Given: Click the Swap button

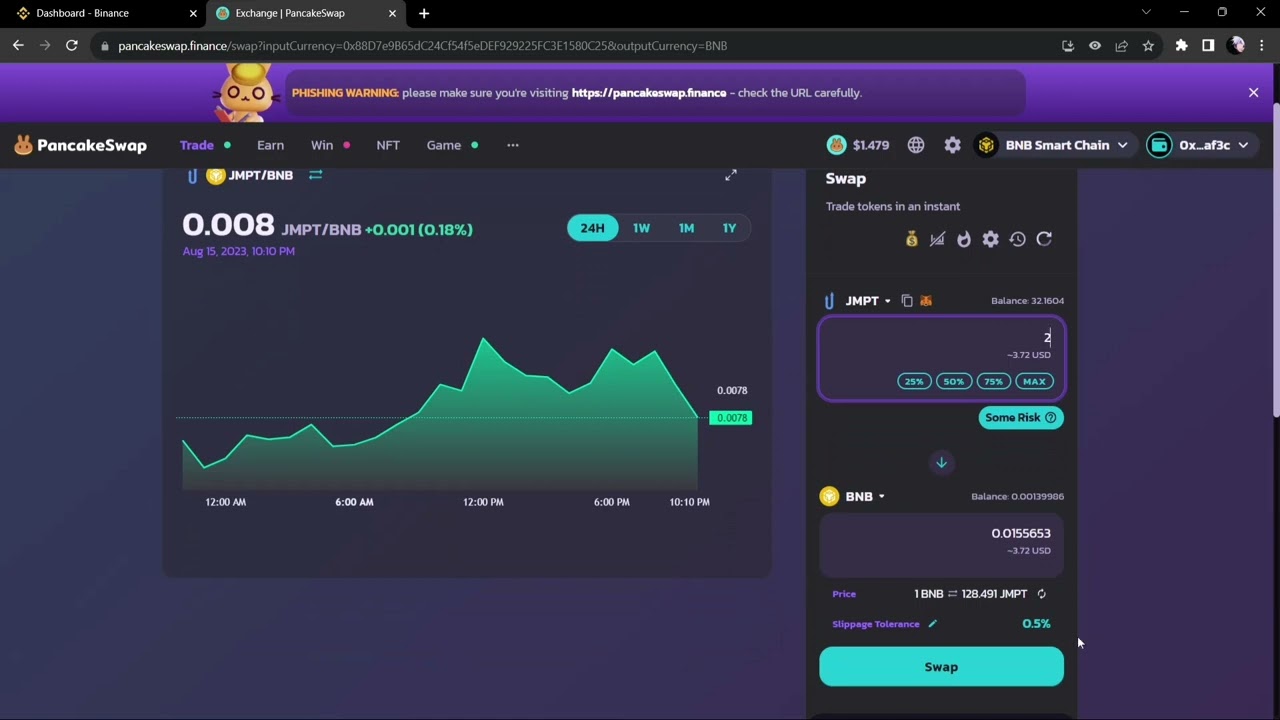Looking at the screenshot, I should click(941, 667).
